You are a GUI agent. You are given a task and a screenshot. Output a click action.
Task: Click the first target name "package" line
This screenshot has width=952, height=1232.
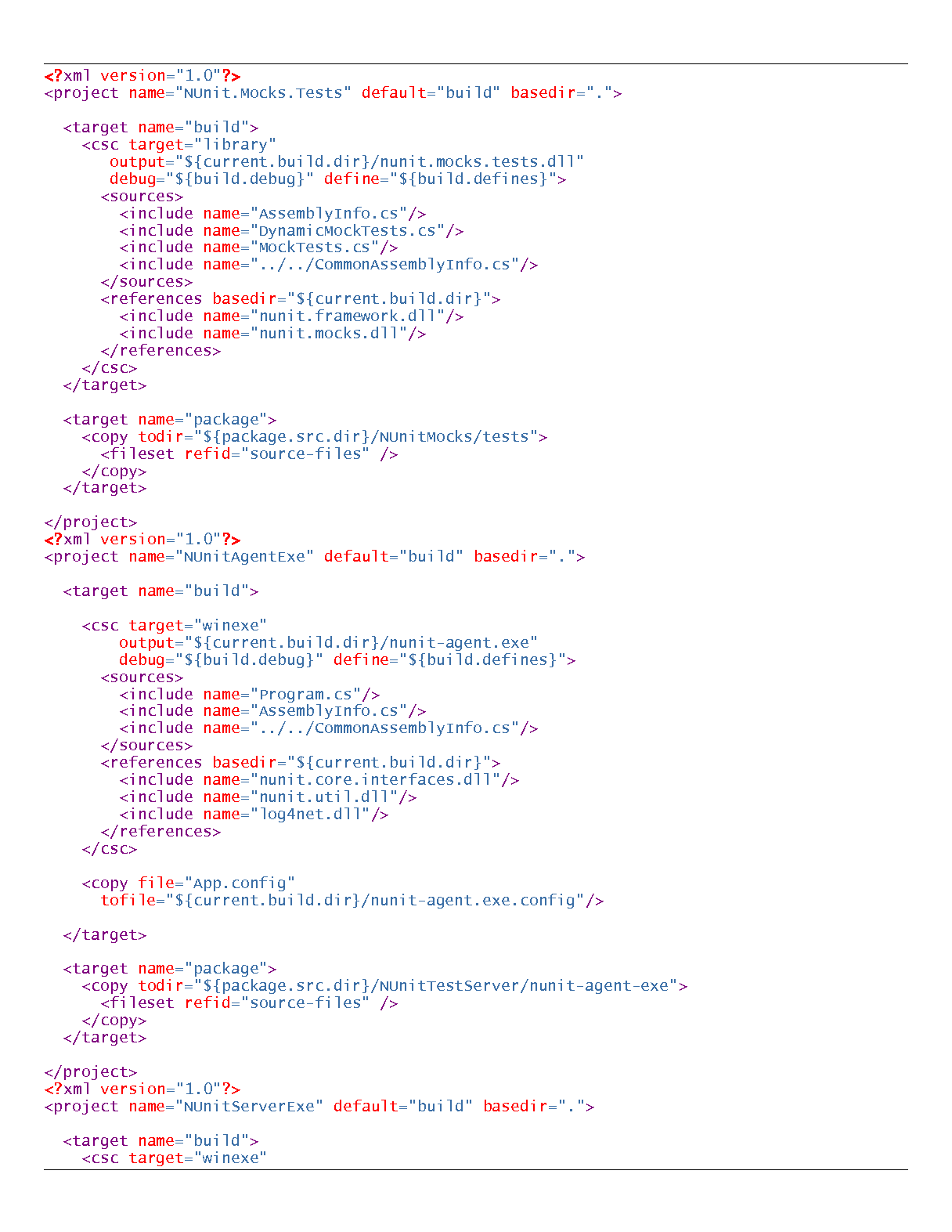click(x=170, y=420)
